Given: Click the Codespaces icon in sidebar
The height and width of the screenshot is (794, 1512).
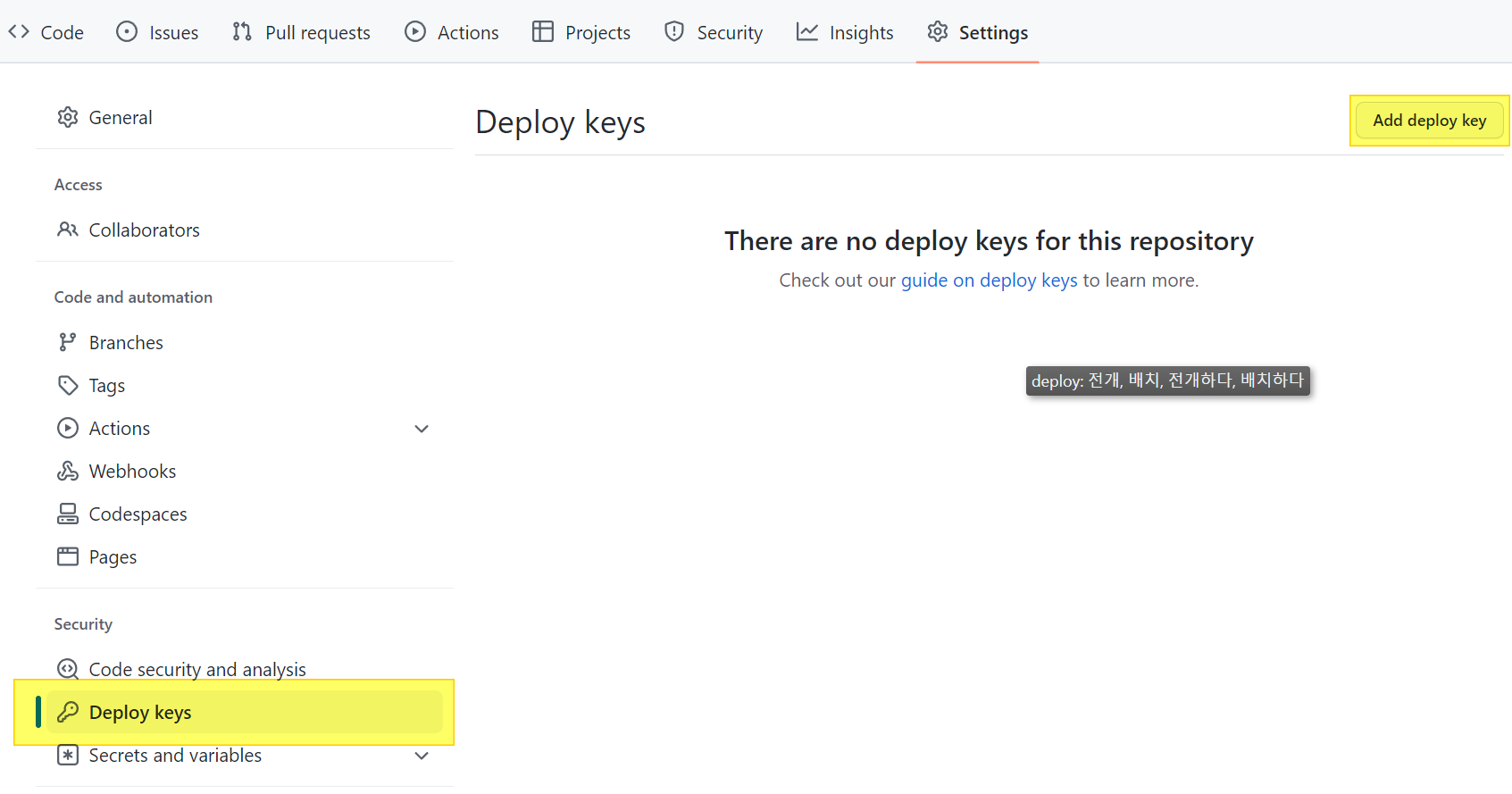Looking at the screenshot, I should [x=68, y=514].
